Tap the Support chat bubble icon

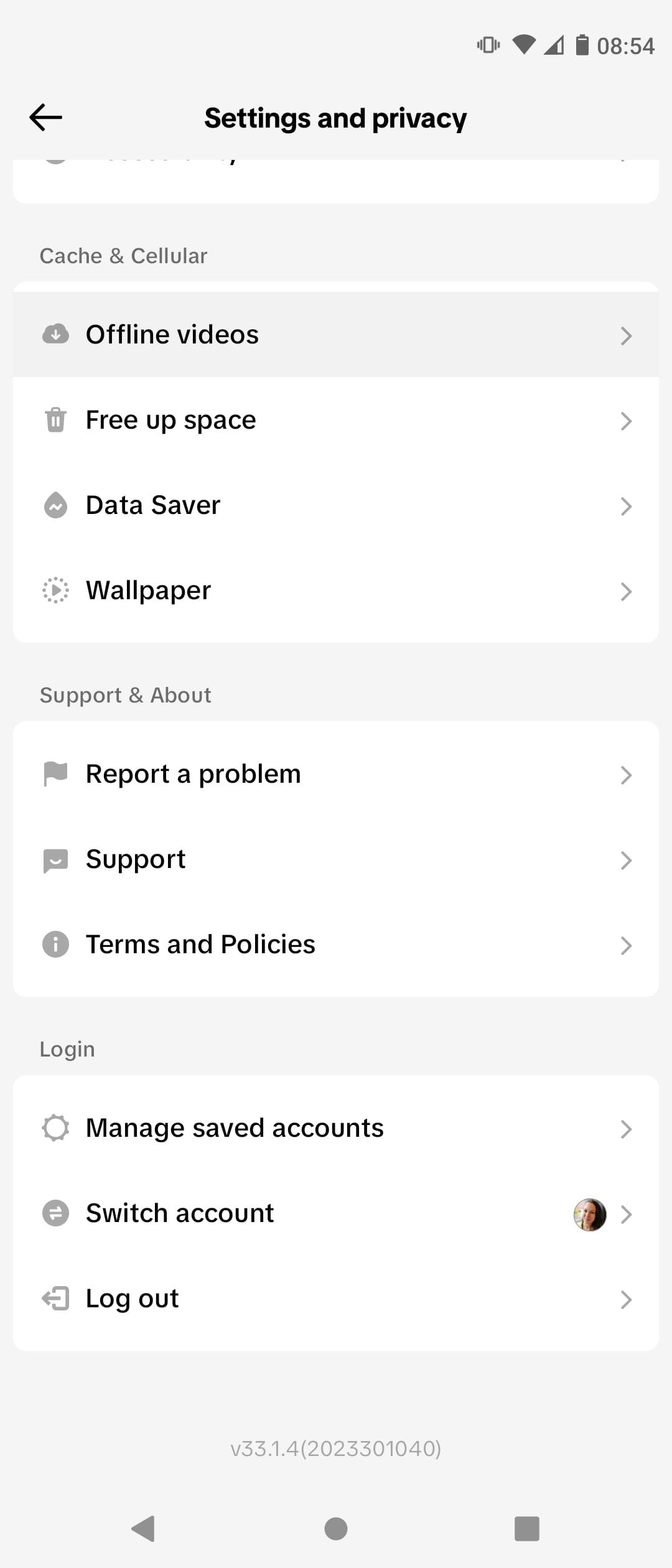pyautogui.click(x=55, y=860)
